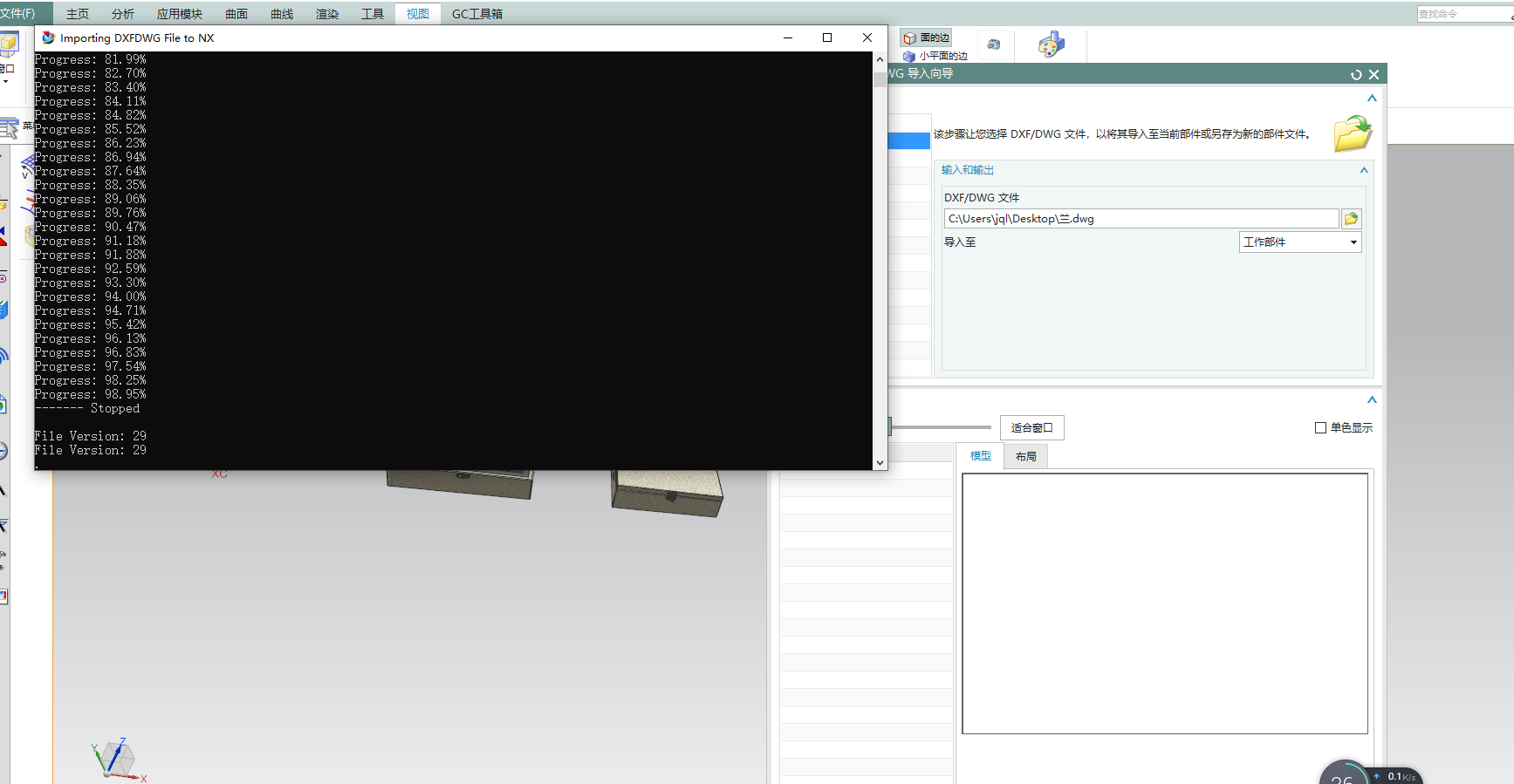Viewport: 1514px width, 784px height.
Task: Click the empty preview canvas area
Action: [1165, 603]
